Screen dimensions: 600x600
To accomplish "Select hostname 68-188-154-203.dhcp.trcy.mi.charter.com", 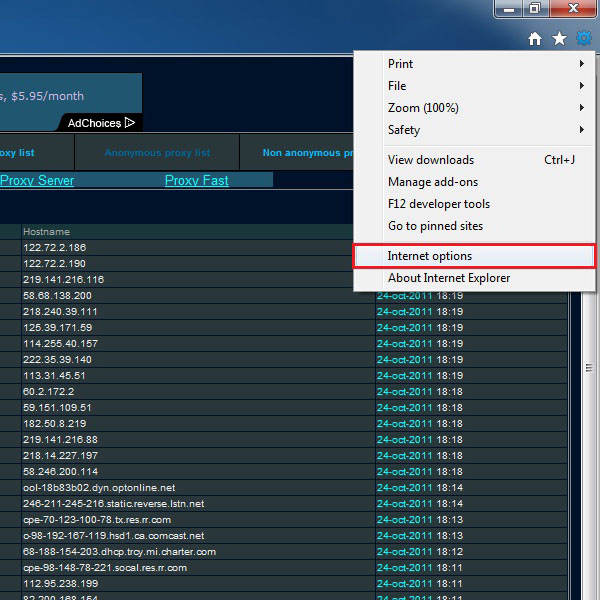I will (119, 552).
